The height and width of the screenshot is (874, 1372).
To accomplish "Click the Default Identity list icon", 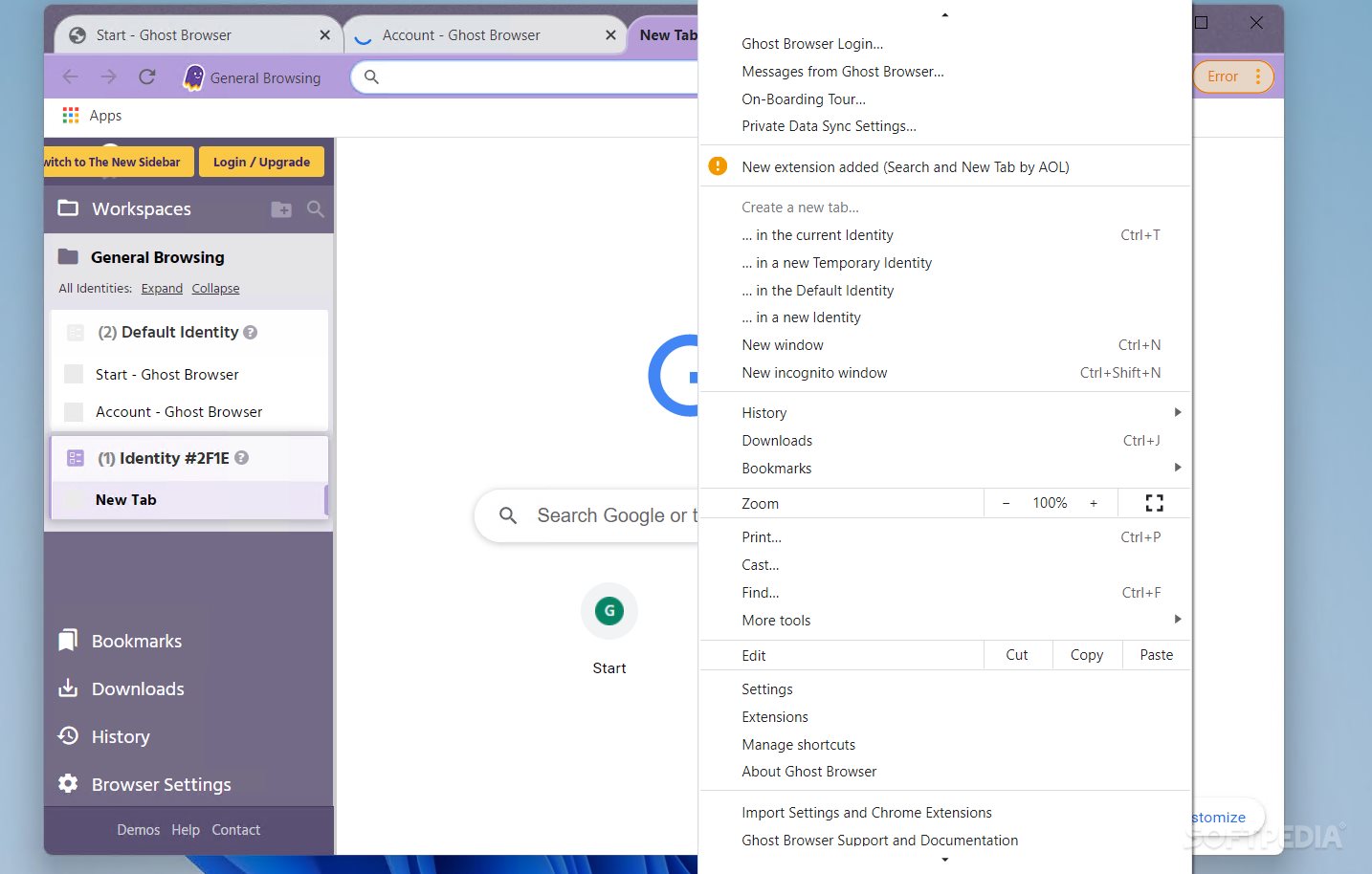I will (76, 333).
